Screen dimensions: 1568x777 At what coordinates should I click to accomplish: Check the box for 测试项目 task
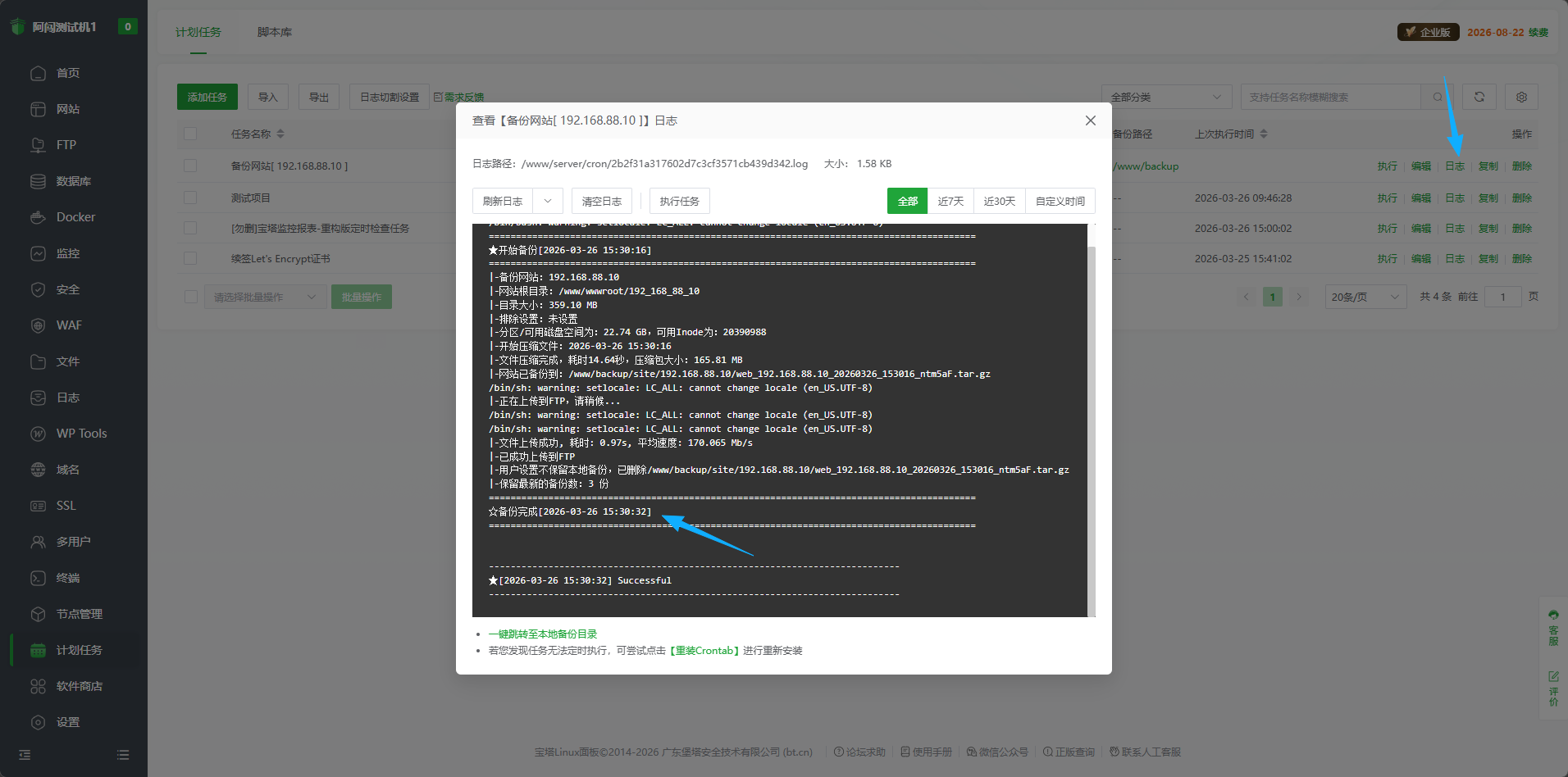coord(190,198)
